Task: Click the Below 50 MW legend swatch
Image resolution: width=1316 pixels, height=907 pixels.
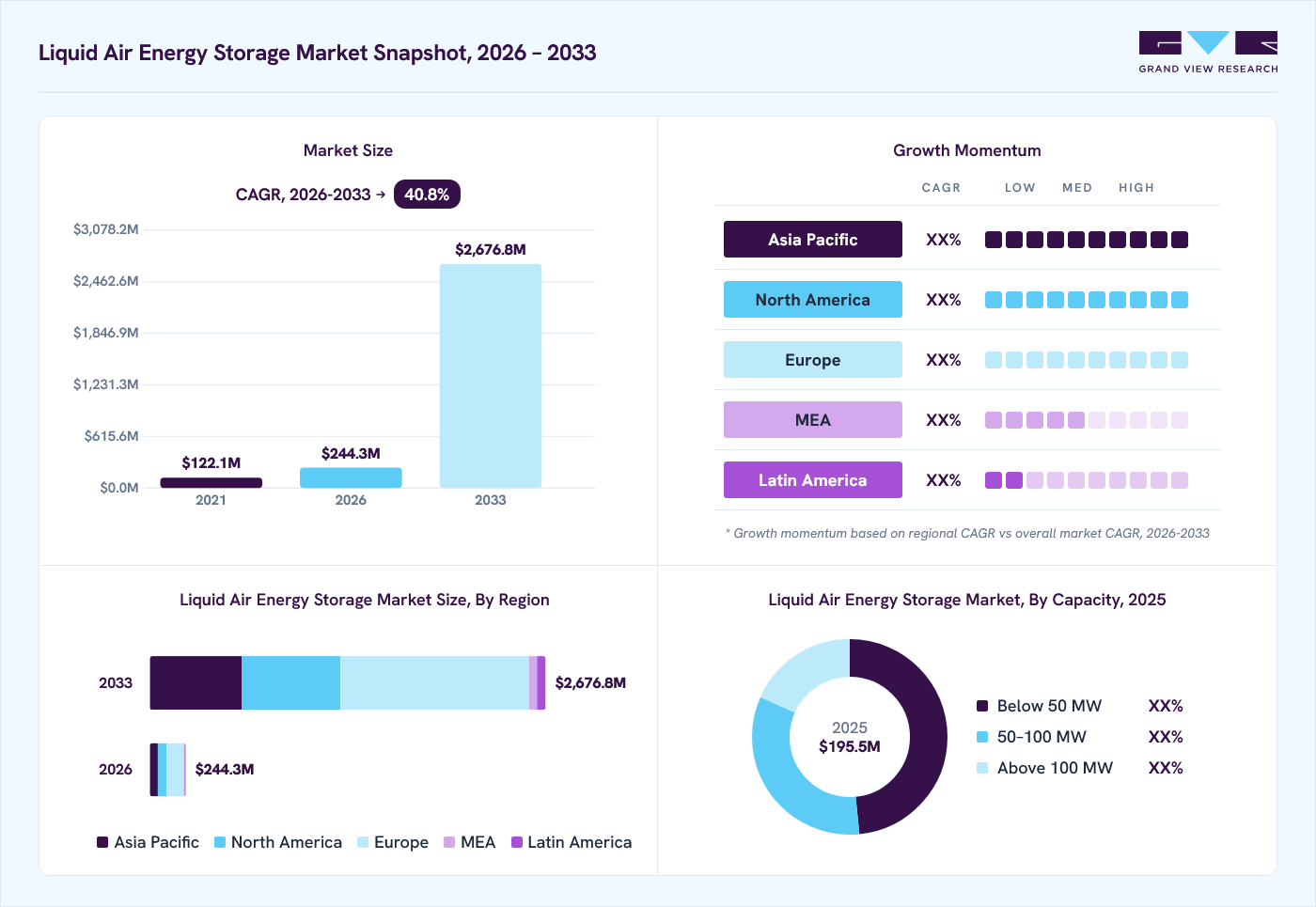Action: (982, 706)
